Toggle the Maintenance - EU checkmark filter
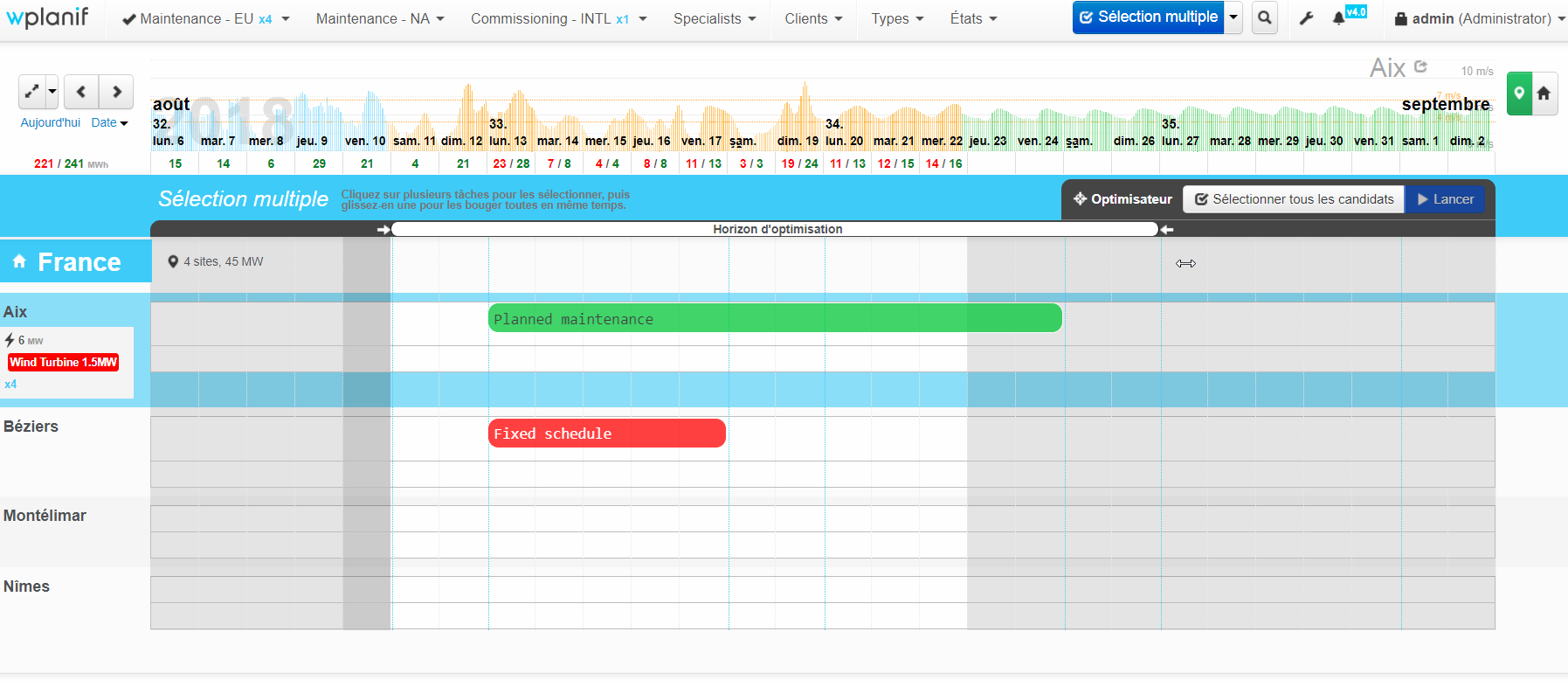Screen dimensions: 1568x687 click(x=129, y=19)
